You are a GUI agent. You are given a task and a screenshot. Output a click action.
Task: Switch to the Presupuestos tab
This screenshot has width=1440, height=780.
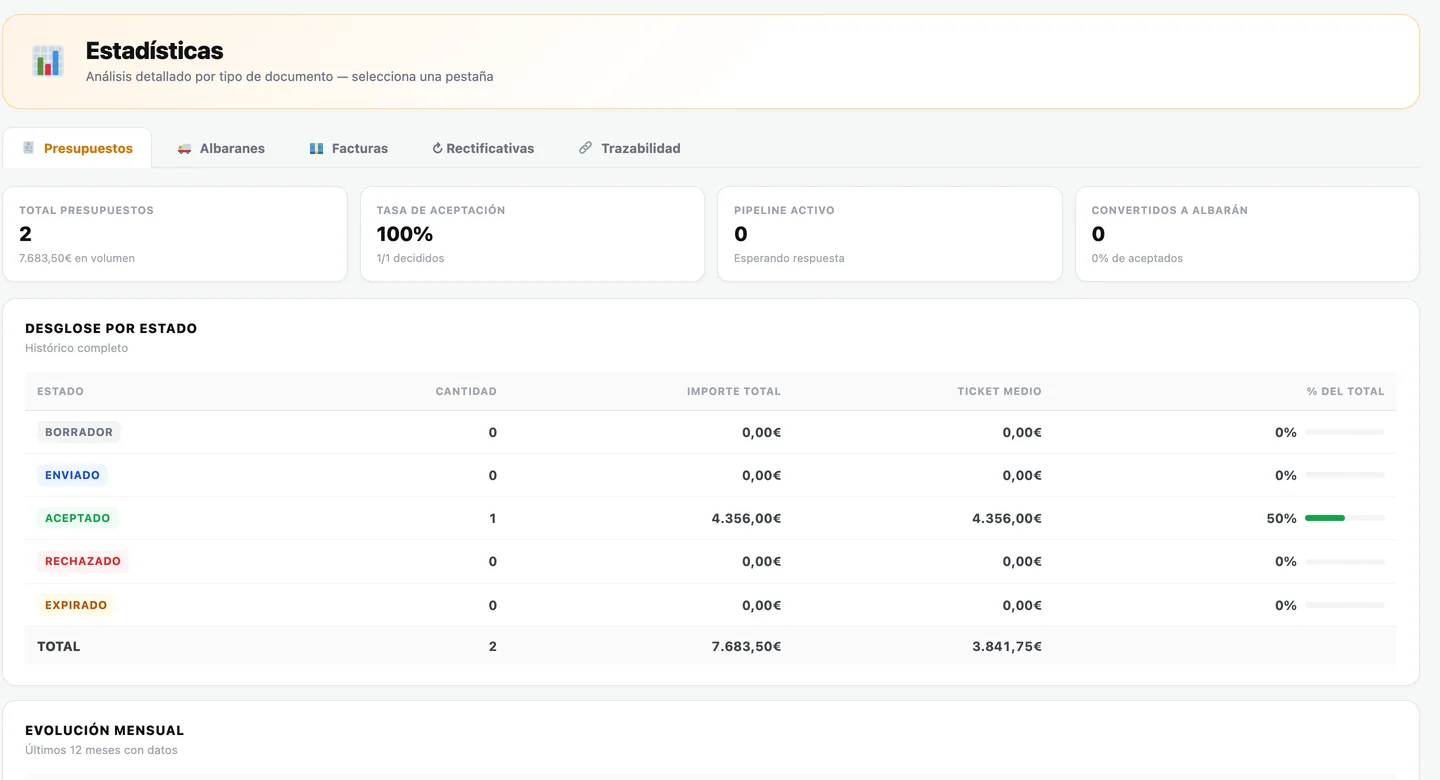coord(77,148)
